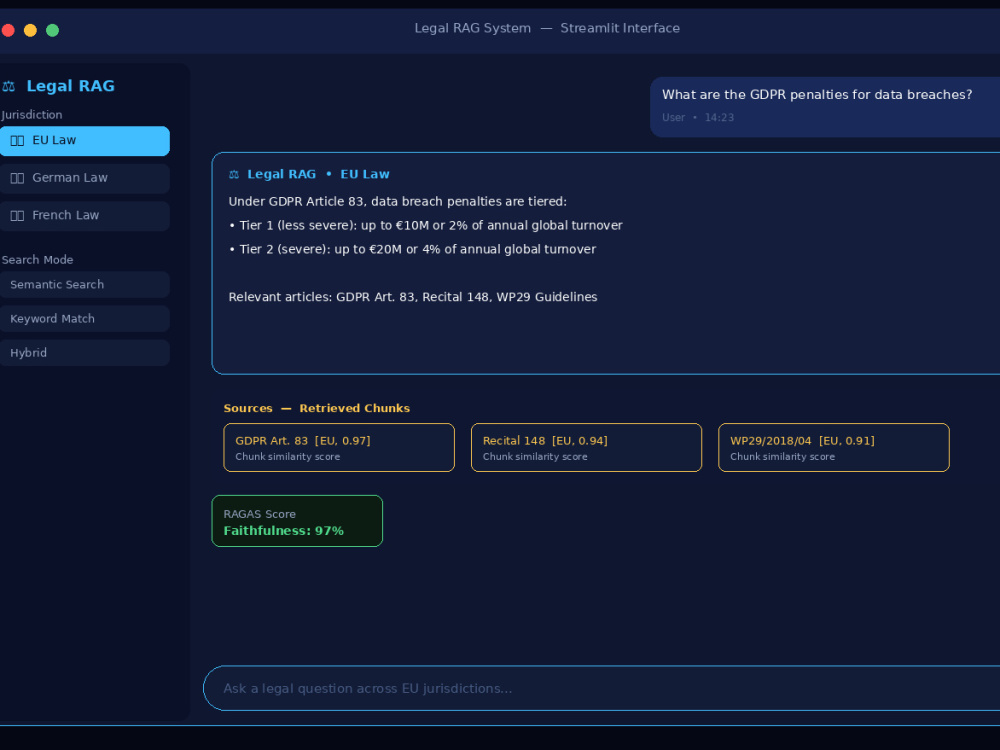
Task: Switch jurisdiction to French Law
Action: click(84, 216)
